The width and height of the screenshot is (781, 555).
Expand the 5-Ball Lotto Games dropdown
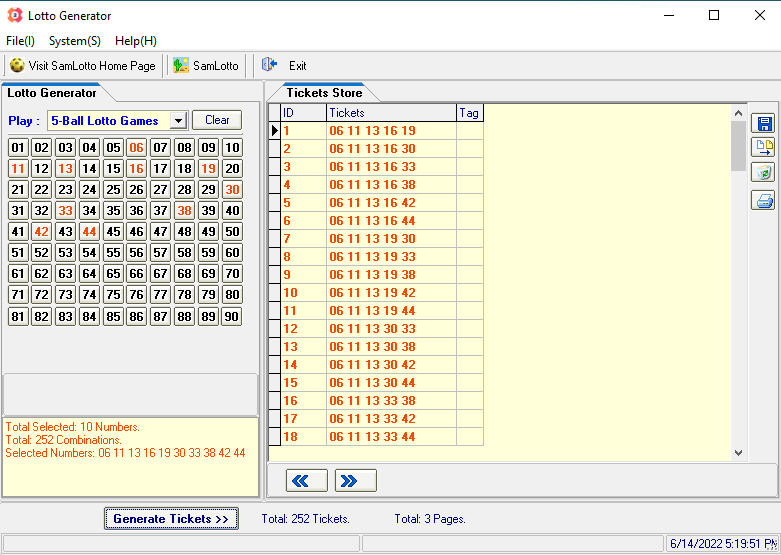(178, 121)
